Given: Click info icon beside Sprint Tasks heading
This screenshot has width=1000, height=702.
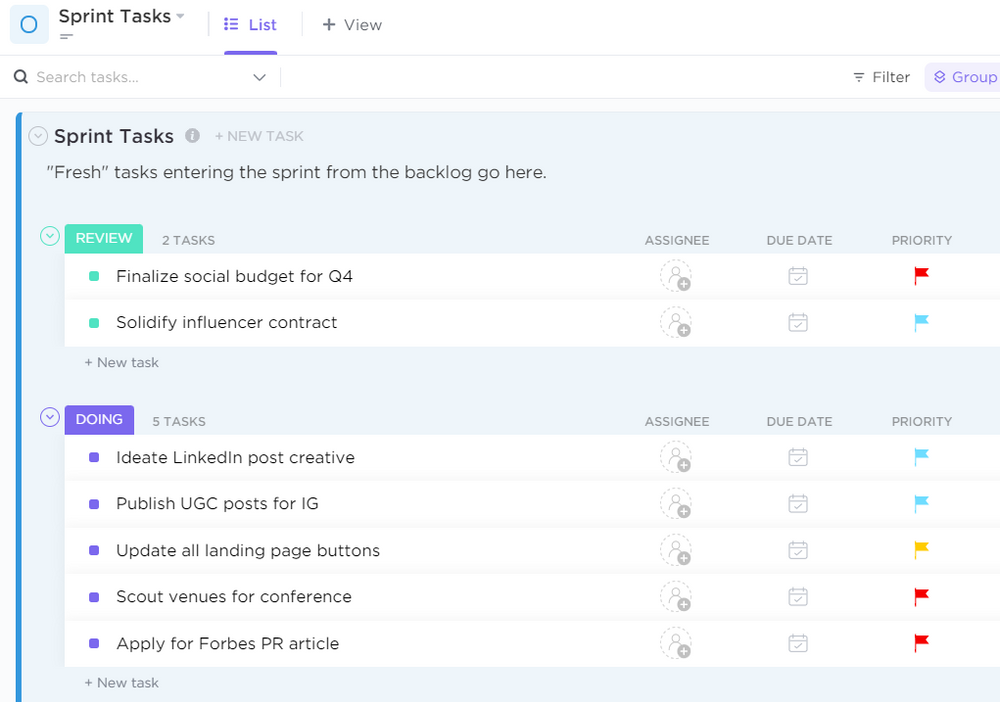Looking at the screenshot, I should click(193, 136).
